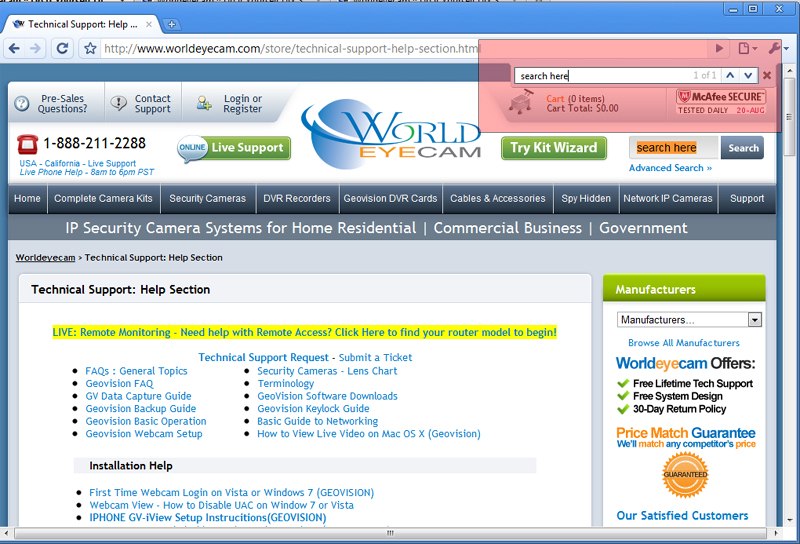Open First Time Webcam Login link
Viewport: 800px width, 544px height.
point(232,492)
